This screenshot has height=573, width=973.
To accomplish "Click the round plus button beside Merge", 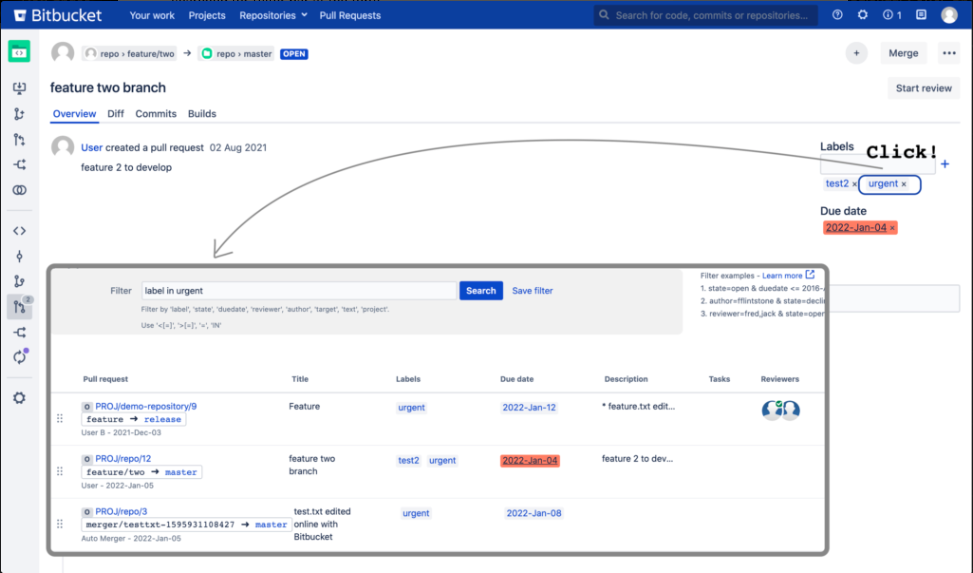I will point(856,53).
